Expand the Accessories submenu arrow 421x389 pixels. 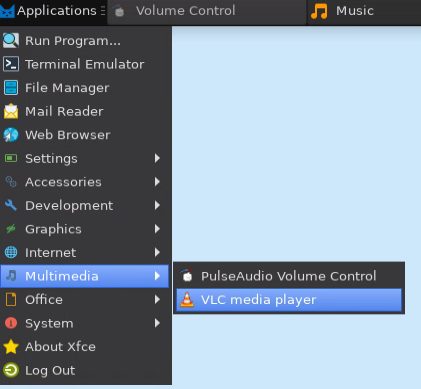(157, 182)
